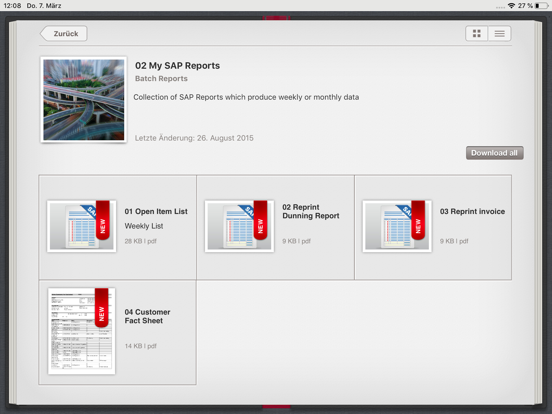
Task: Switch to list view layout
Action: [500, 34]
